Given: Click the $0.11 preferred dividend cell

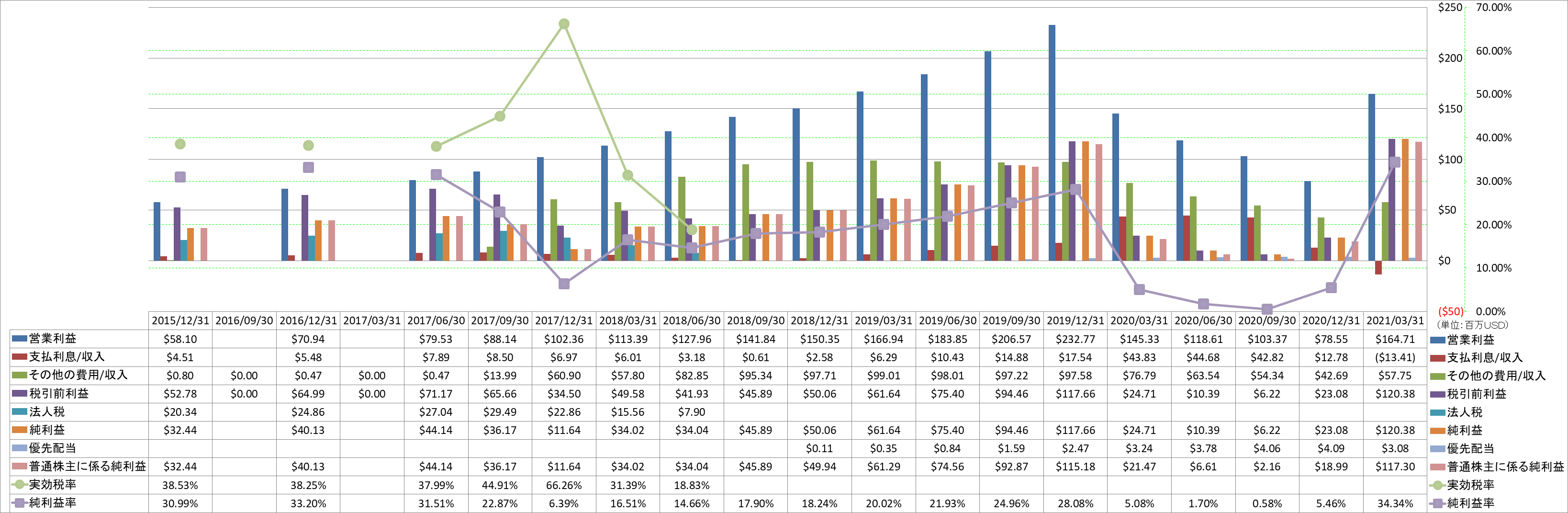Looking at the screenshot, I should (819, 449).
